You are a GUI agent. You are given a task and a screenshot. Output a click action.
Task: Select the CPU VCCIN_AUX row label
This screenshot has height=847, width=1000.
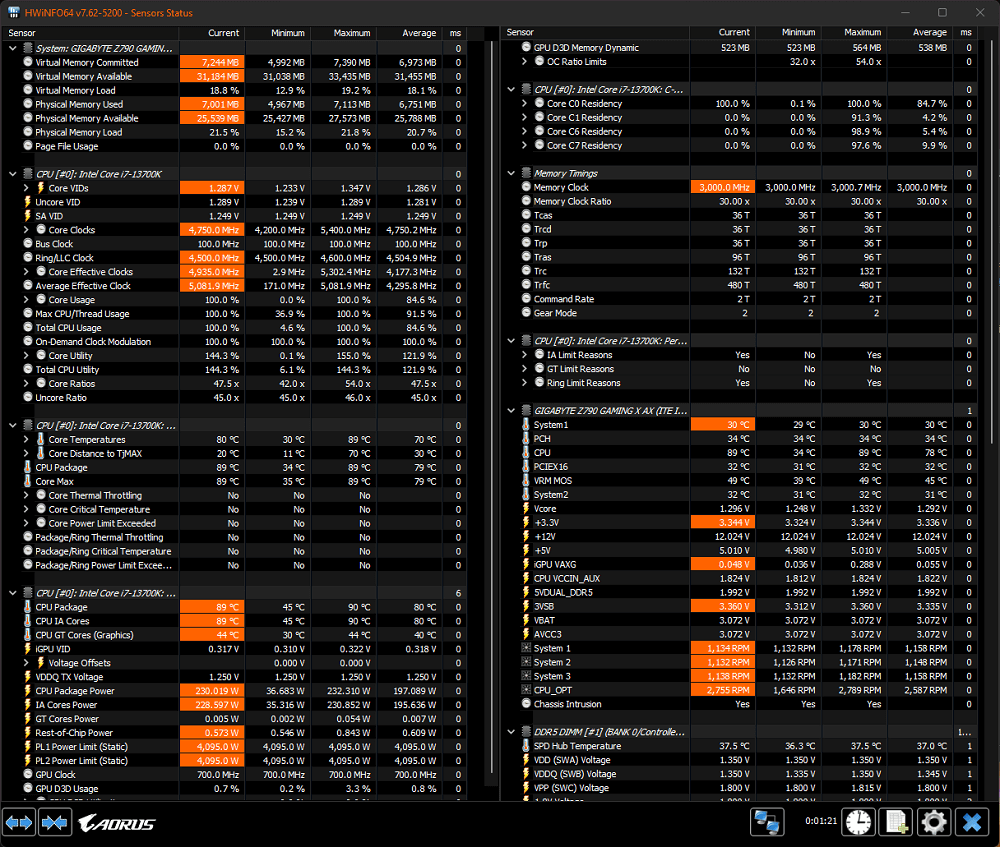[567, 578]
